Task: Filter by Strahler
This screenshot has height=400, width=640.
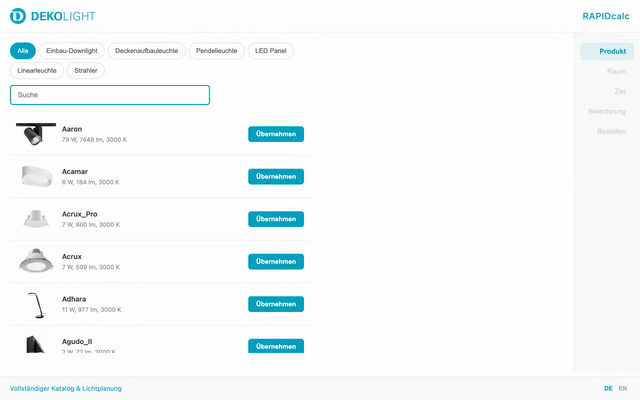Action: pyautogui.click(x=86, y=70)
